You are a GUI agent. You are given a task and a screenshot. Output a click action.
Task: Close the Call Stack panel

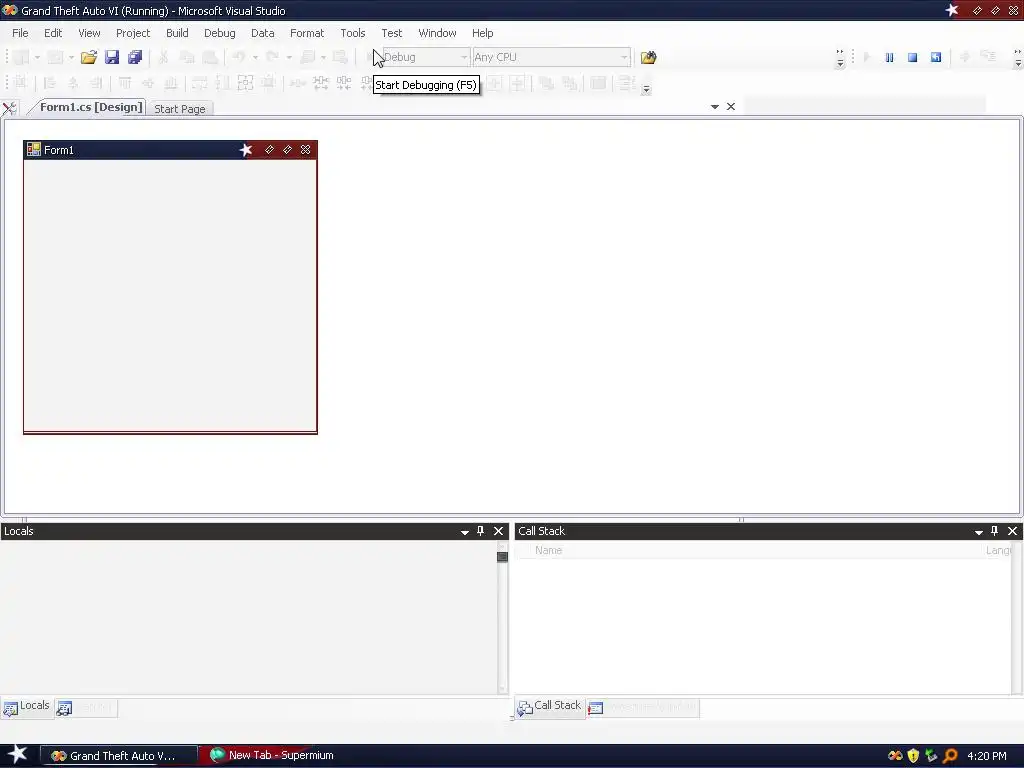[1012, 531]
